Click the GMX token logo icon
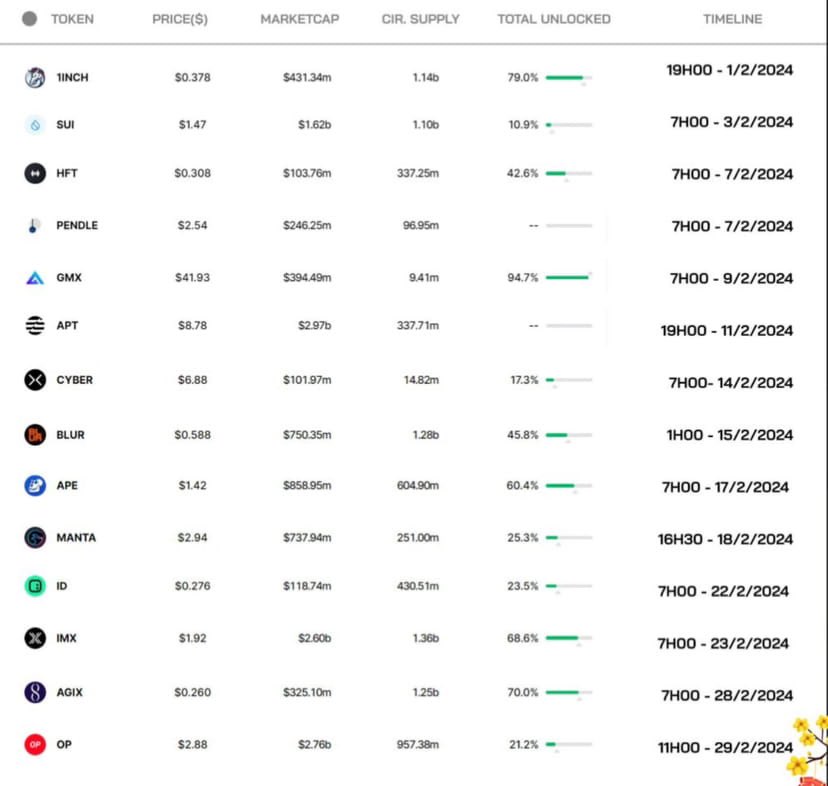 35,277
